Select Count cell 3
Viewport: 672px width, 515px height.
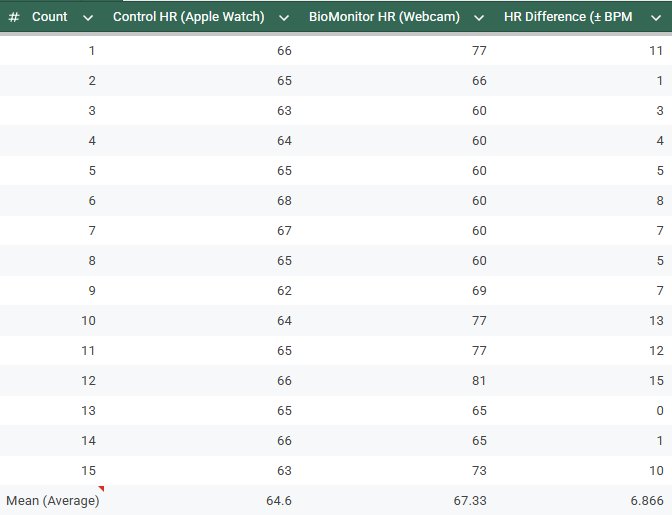tap(92, 111)
